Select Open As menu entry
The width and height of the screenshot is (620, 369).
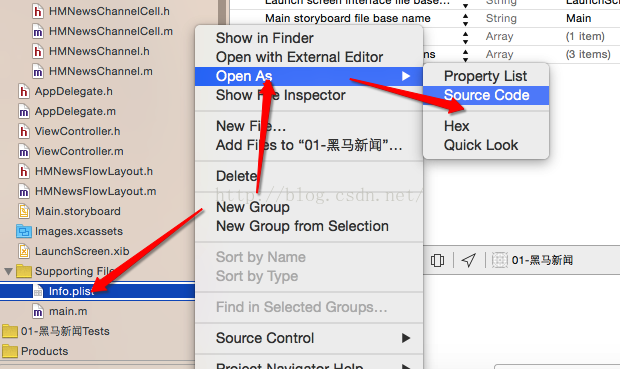tap(309, 76)
